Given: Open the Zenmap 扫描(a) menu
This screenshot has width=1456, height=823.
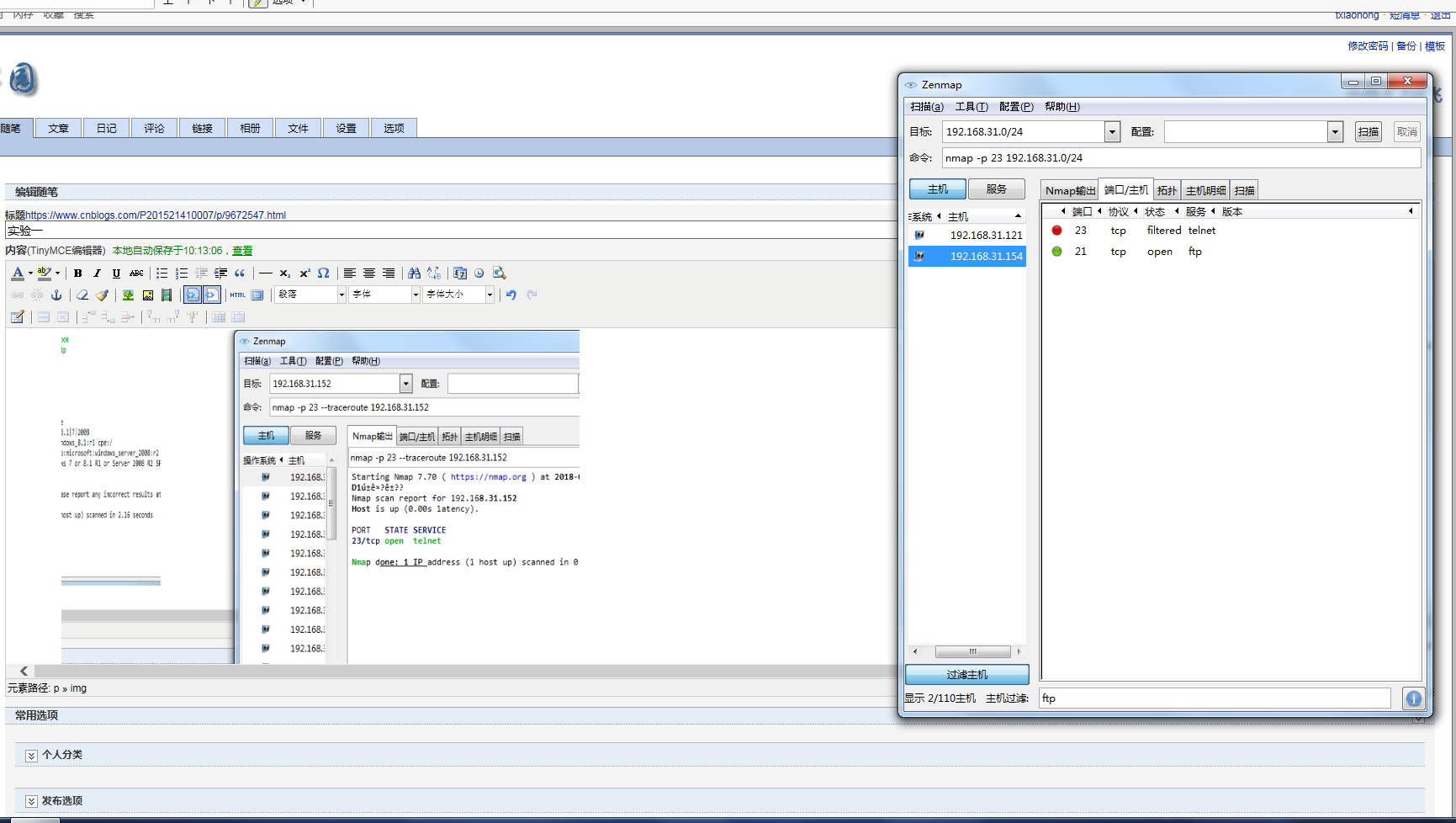Looking at the screenshot, I should [x=927, y=107].
